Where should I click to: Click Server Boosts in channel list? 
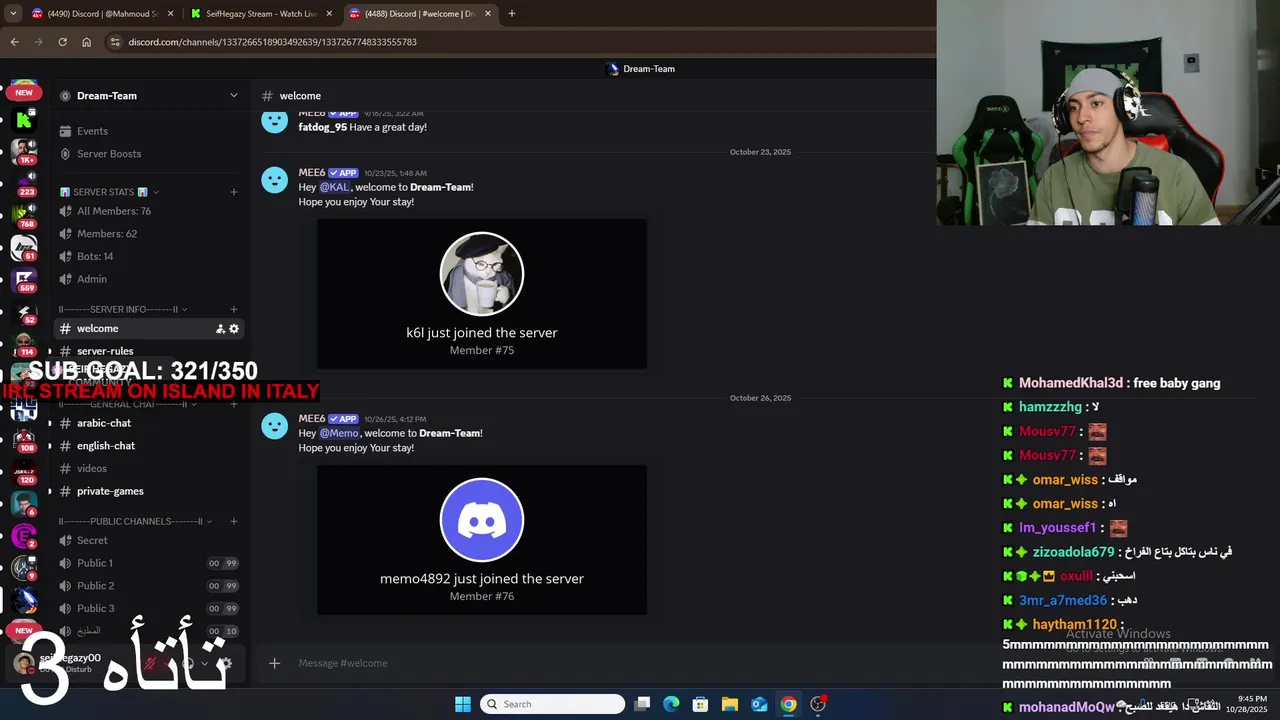(148, 154)
